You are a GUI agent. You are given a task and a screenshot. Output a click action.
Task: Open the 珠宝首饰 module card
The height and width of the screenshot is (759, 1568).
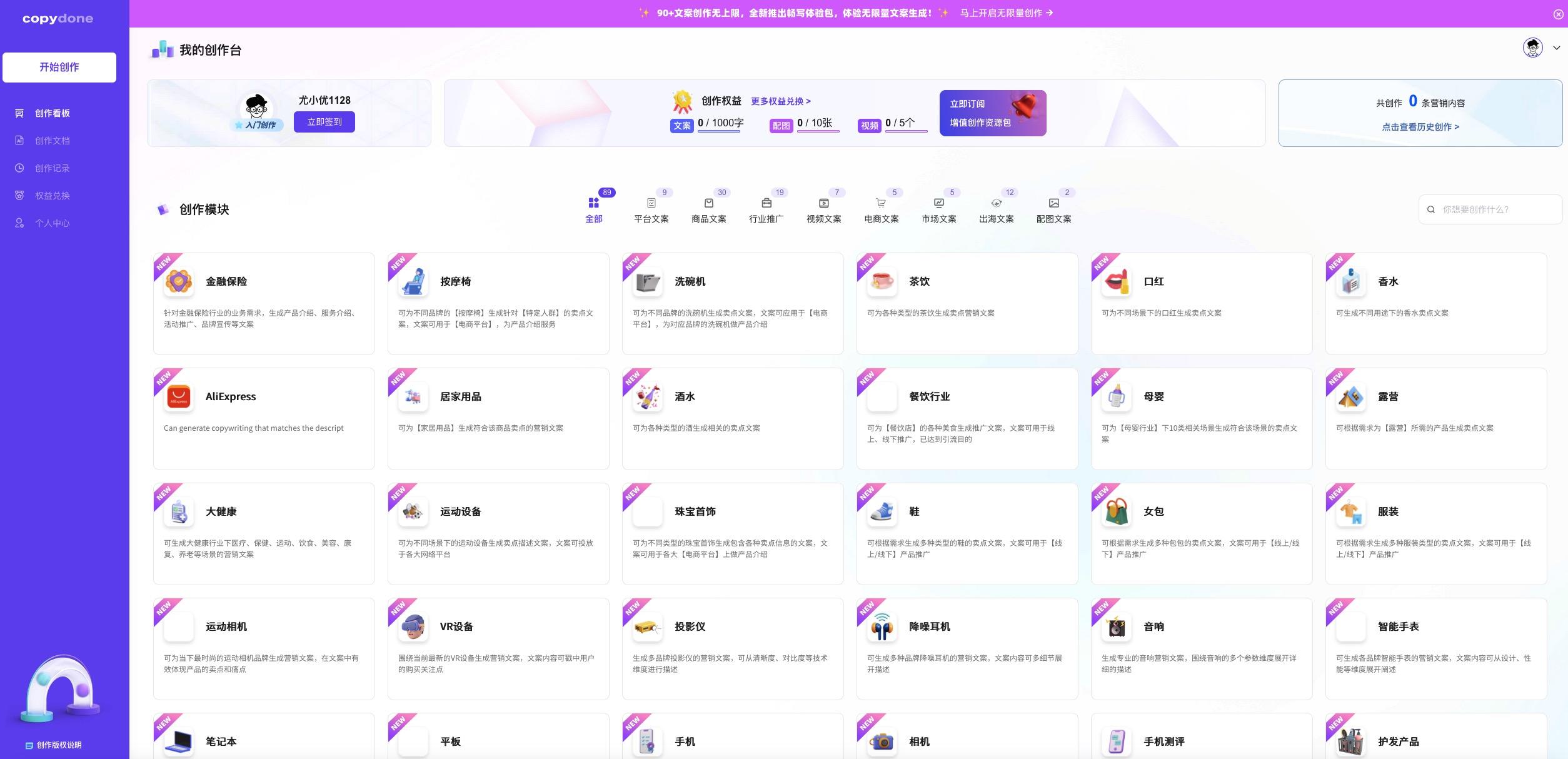[733, 534]
